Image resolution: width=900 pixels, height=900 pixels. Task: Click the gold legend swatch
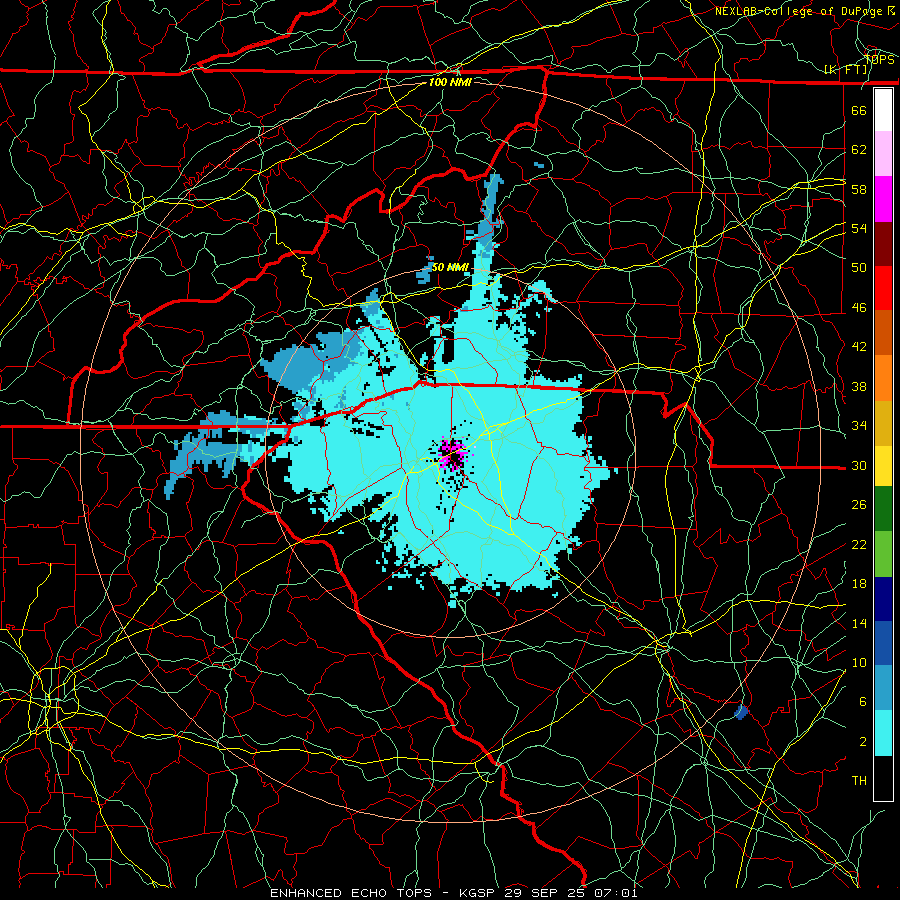pos(883,422)
